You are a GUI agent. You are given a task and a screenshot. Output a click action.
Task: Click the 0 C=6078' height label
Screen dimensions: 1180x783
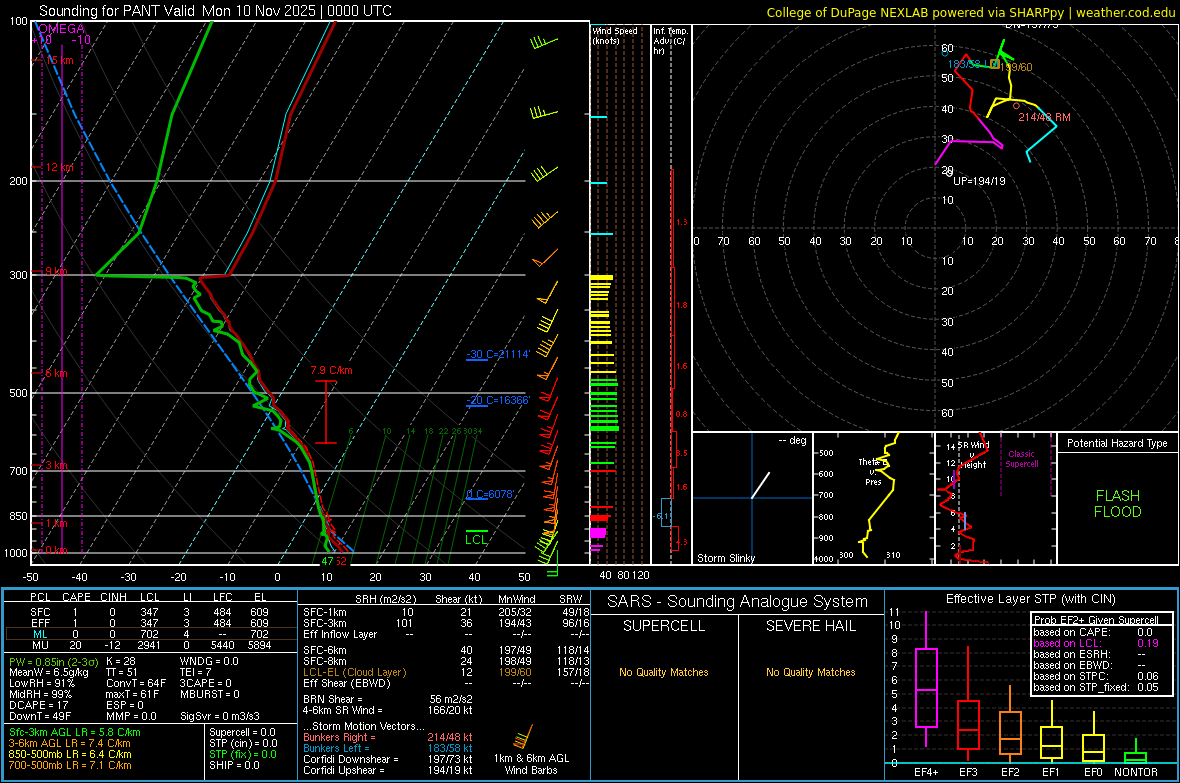pyautogui.click(x=490, y=494)
